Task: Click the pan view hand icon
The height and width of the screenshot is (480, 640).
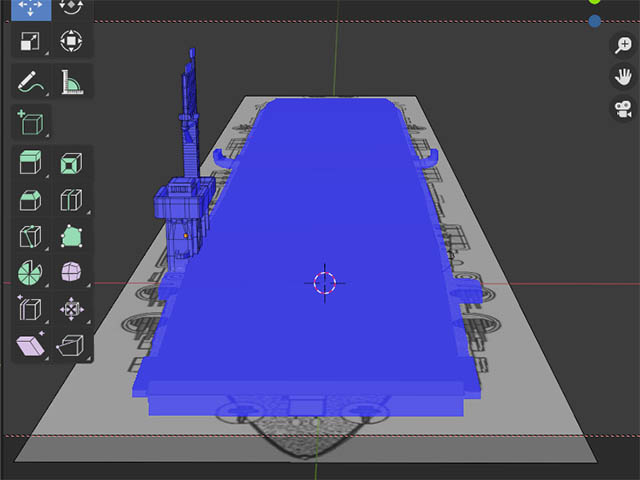Action: coord(623,77)
